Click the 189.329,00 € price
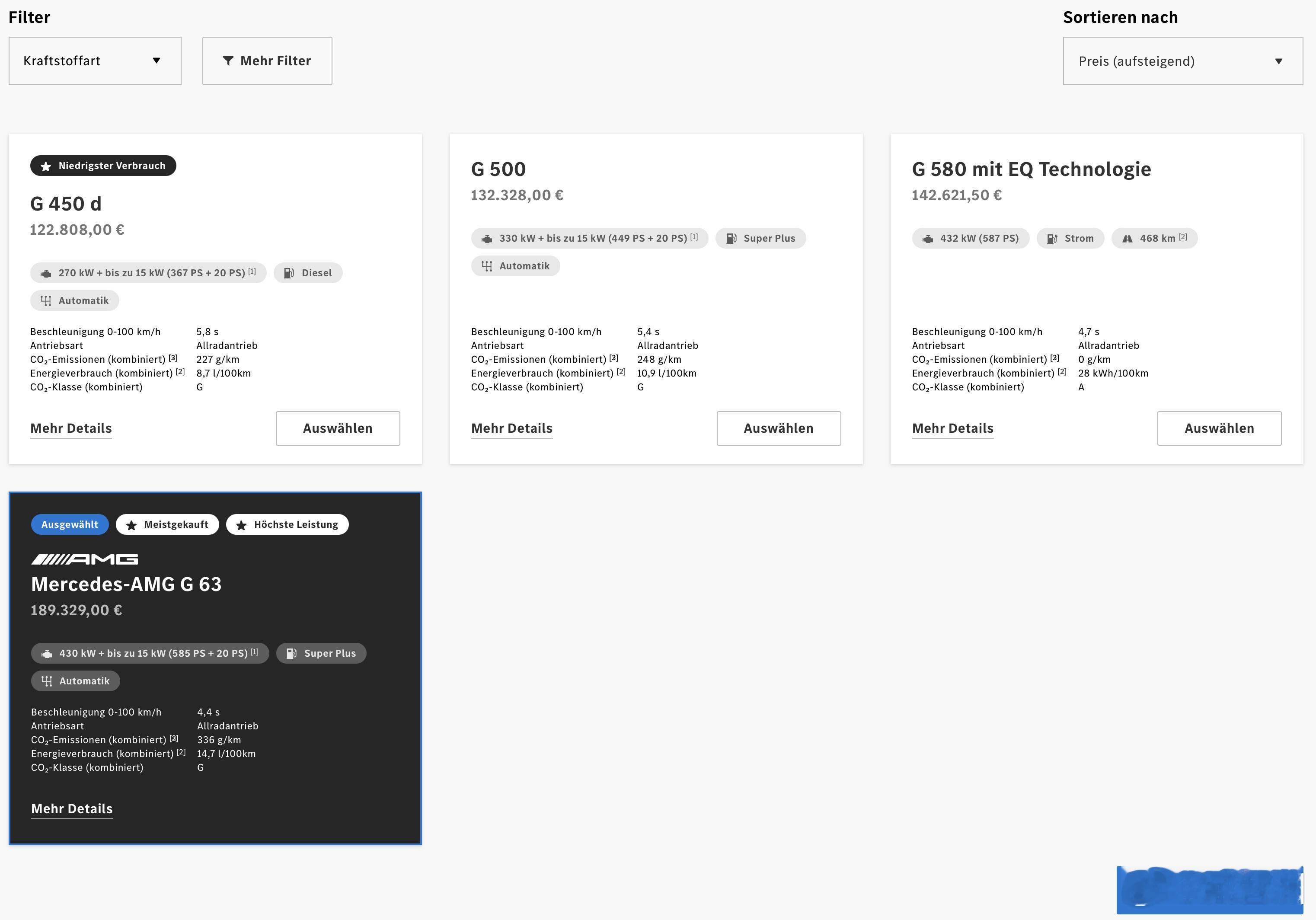Image resolution: width=1316 pixels, height=920 pixels. click(76, 610)
